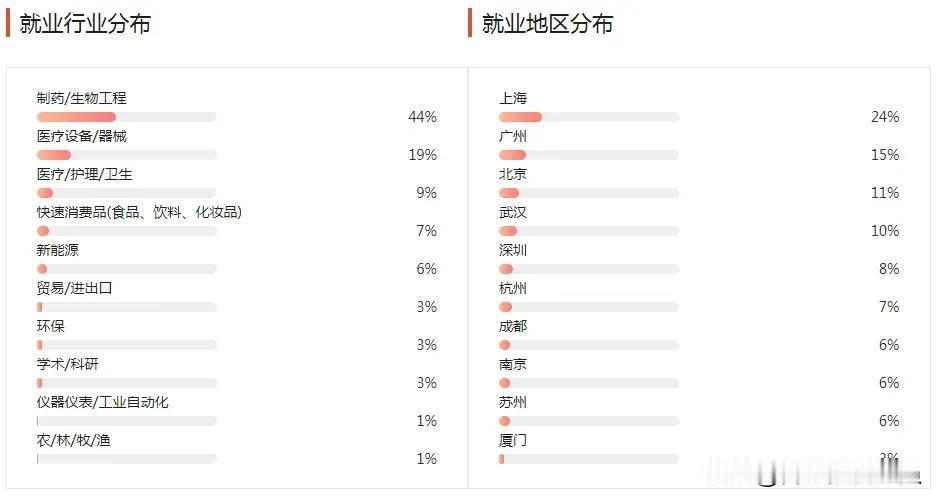Click the 44% value for 制药/生物工程
Viewport: 937px width, 500px height.
pos(422,117)
